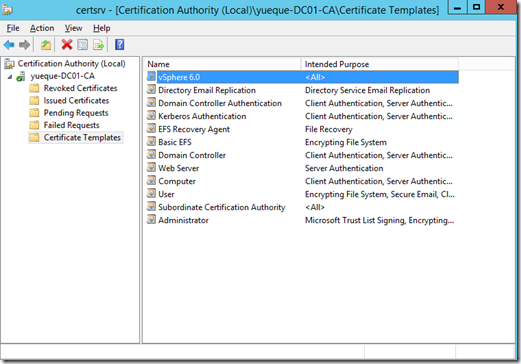The height and width of the screenshot is (364, 521).
Task: Click the File Recovery purpose cell
Action: point(329,129)
